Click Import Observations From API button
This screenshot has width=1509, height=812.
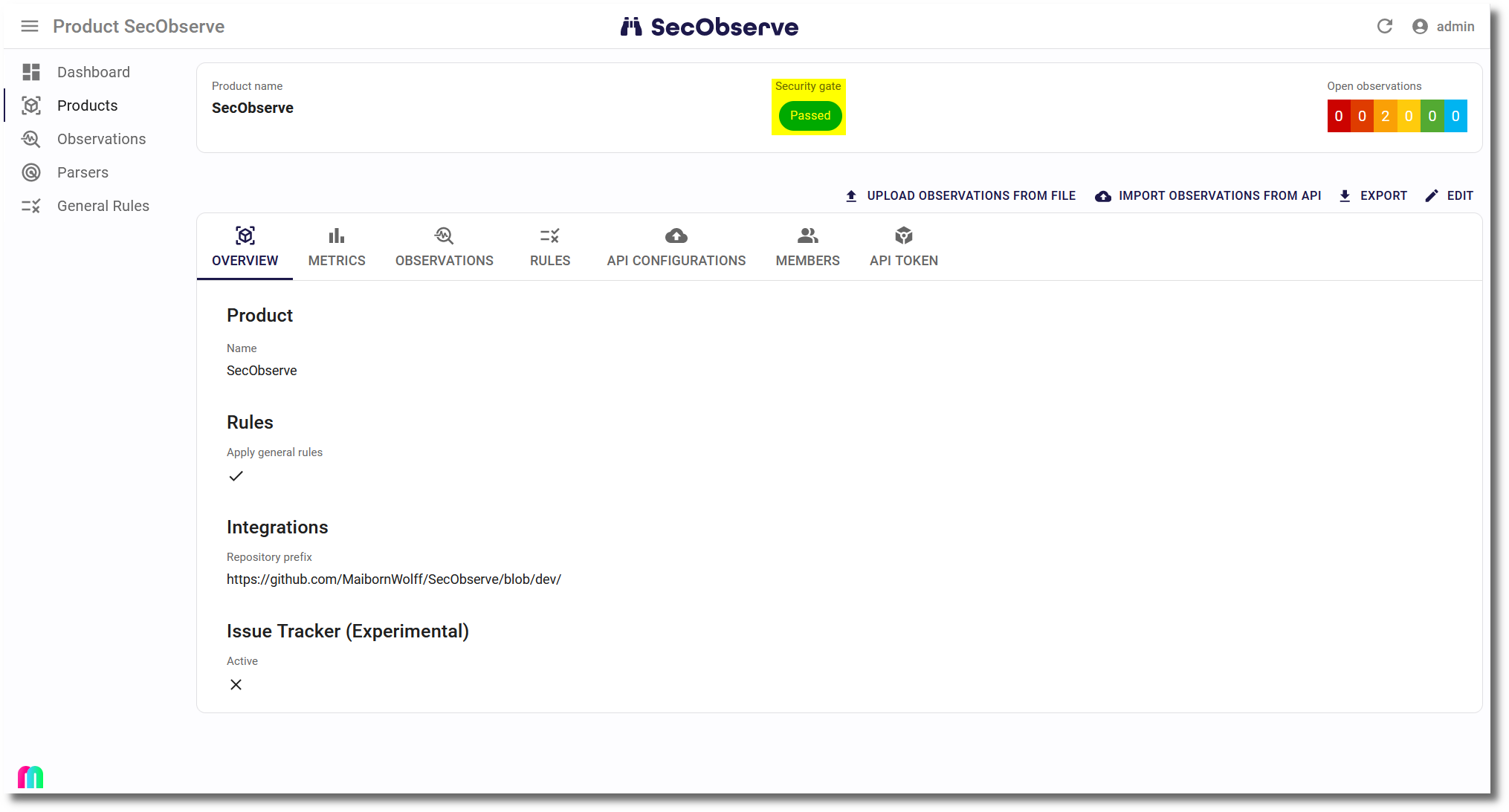click(1208, 196)
